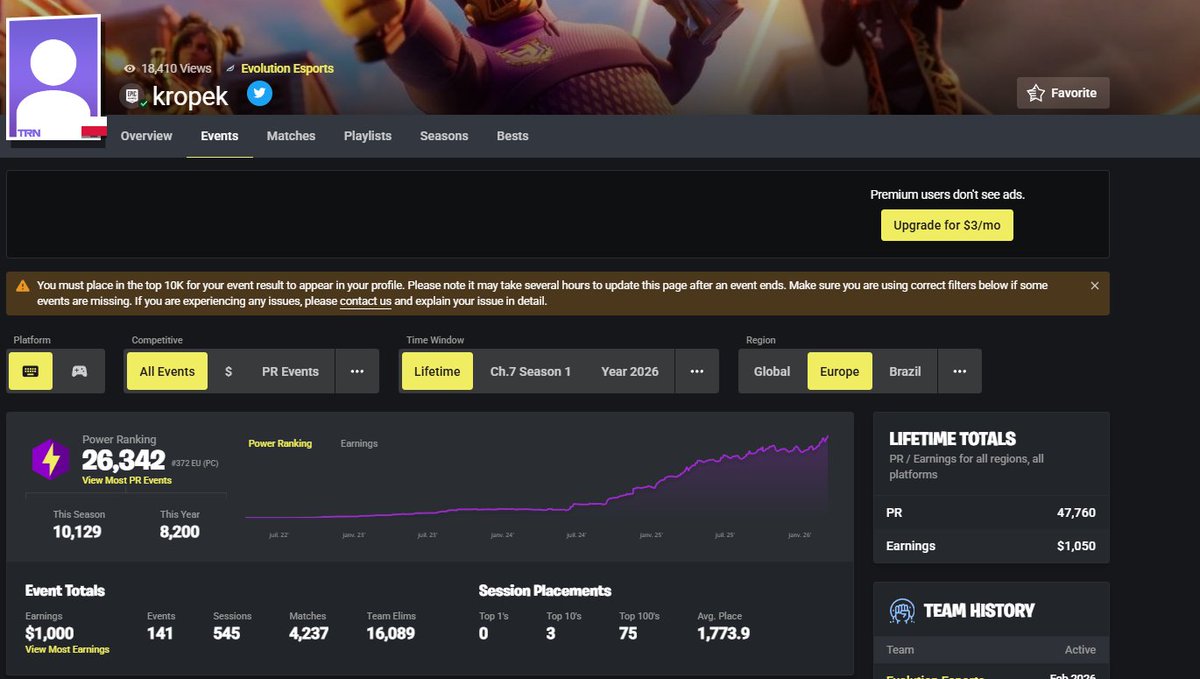The width and height of the screenshot is (1200, 679).
Task: Open kropek's Twitter profile icon
Action: (x=260, y=94)
